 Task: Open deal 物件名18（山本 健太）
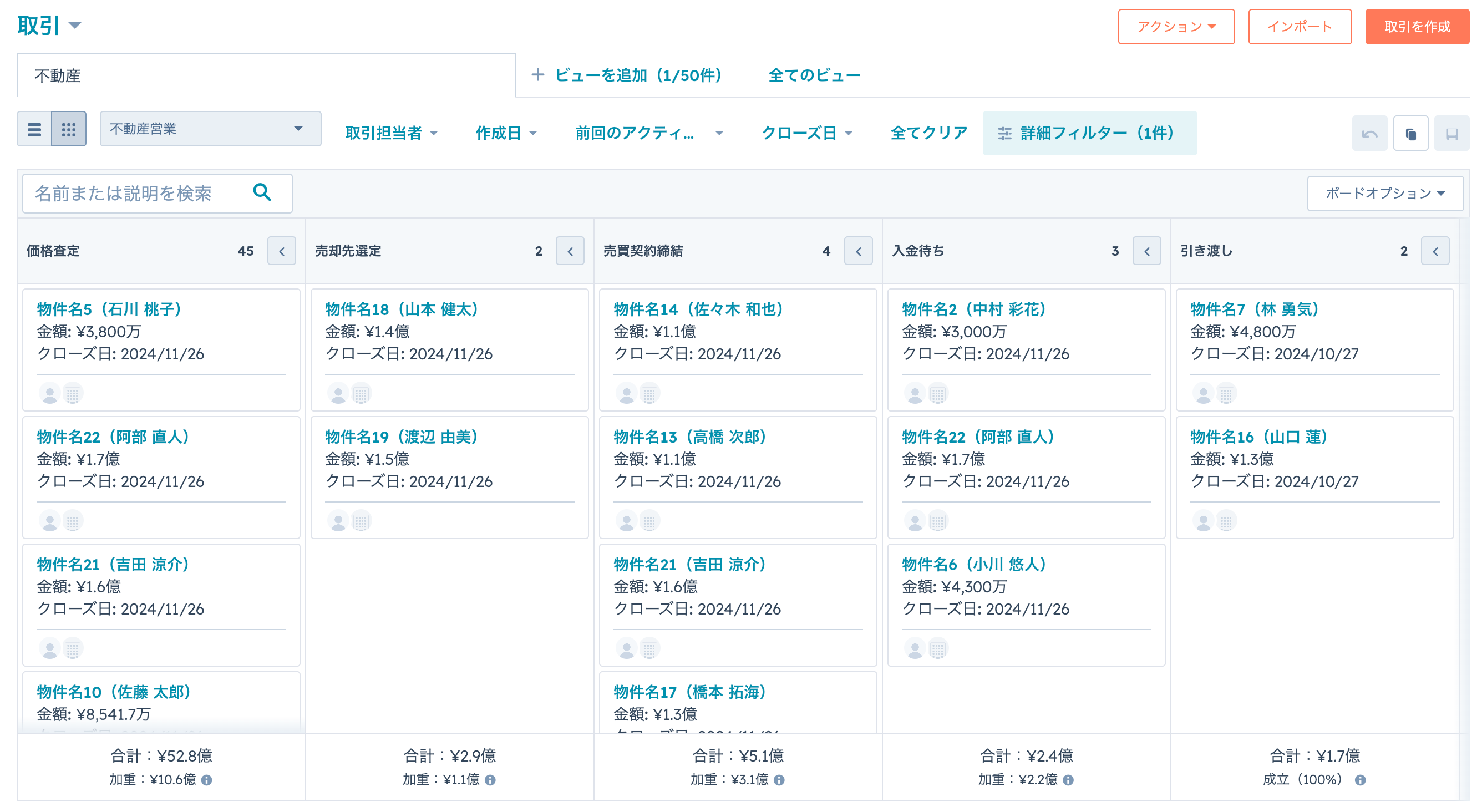coord(402,309)
